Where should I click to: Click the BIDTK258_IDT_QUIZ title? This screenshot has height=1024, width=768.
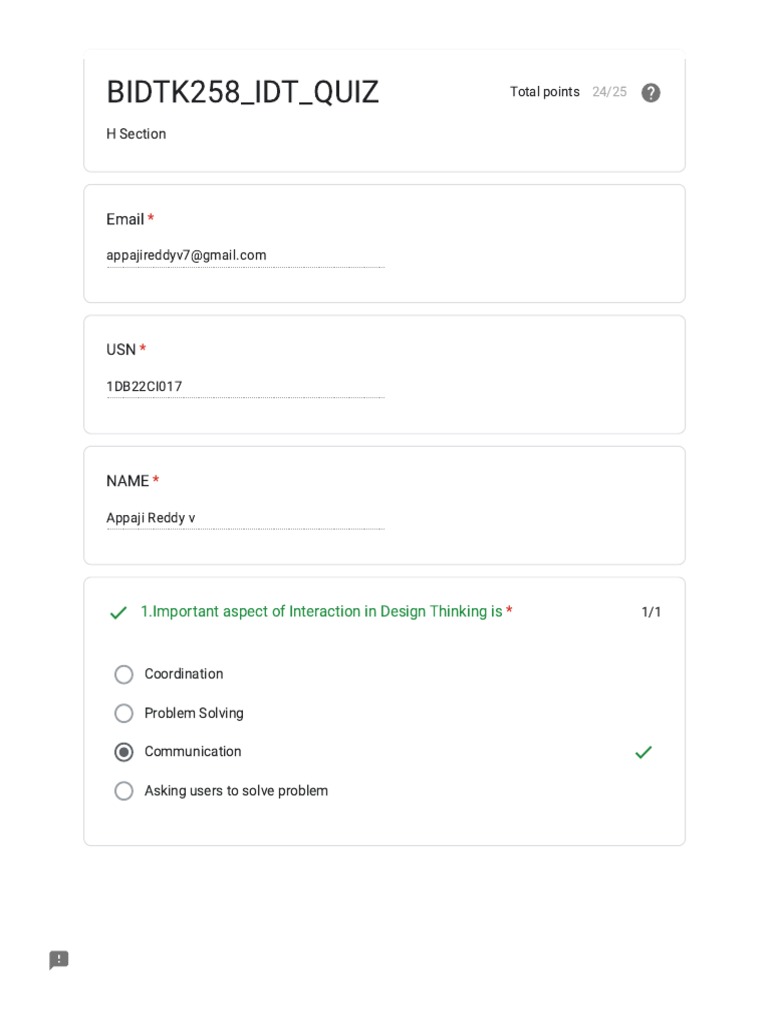pos(243,92)
